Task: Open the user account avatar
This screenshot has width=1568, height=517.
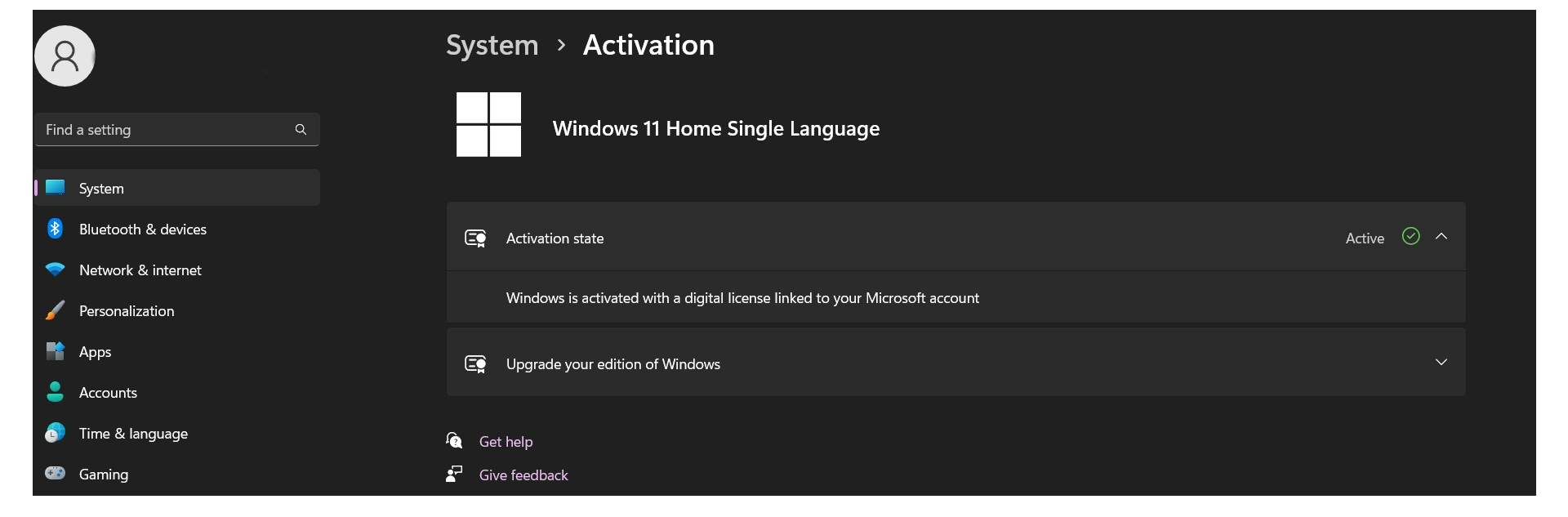Action: tap(65, 56)
